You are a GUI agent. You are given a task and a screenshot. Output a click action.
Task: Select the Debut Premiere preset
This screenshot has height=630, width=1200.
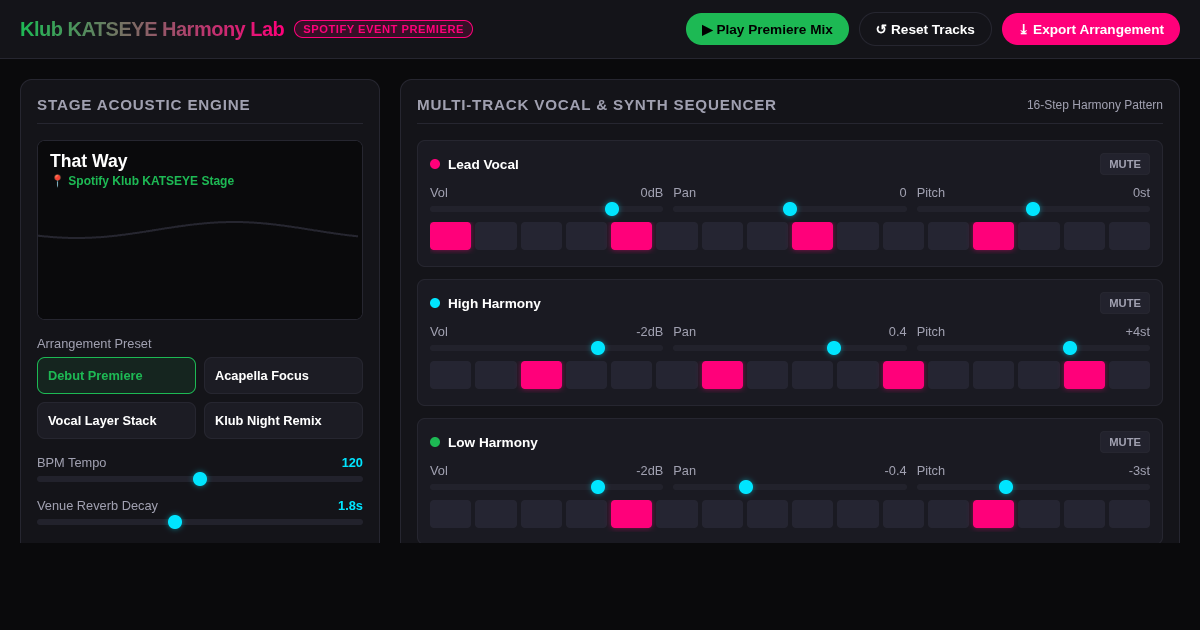point(116,376)
